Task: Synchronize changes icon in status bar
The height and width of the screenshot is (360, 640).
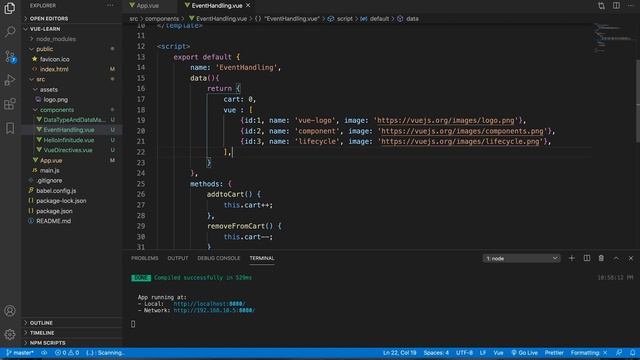Action: (x=44, y=353)
